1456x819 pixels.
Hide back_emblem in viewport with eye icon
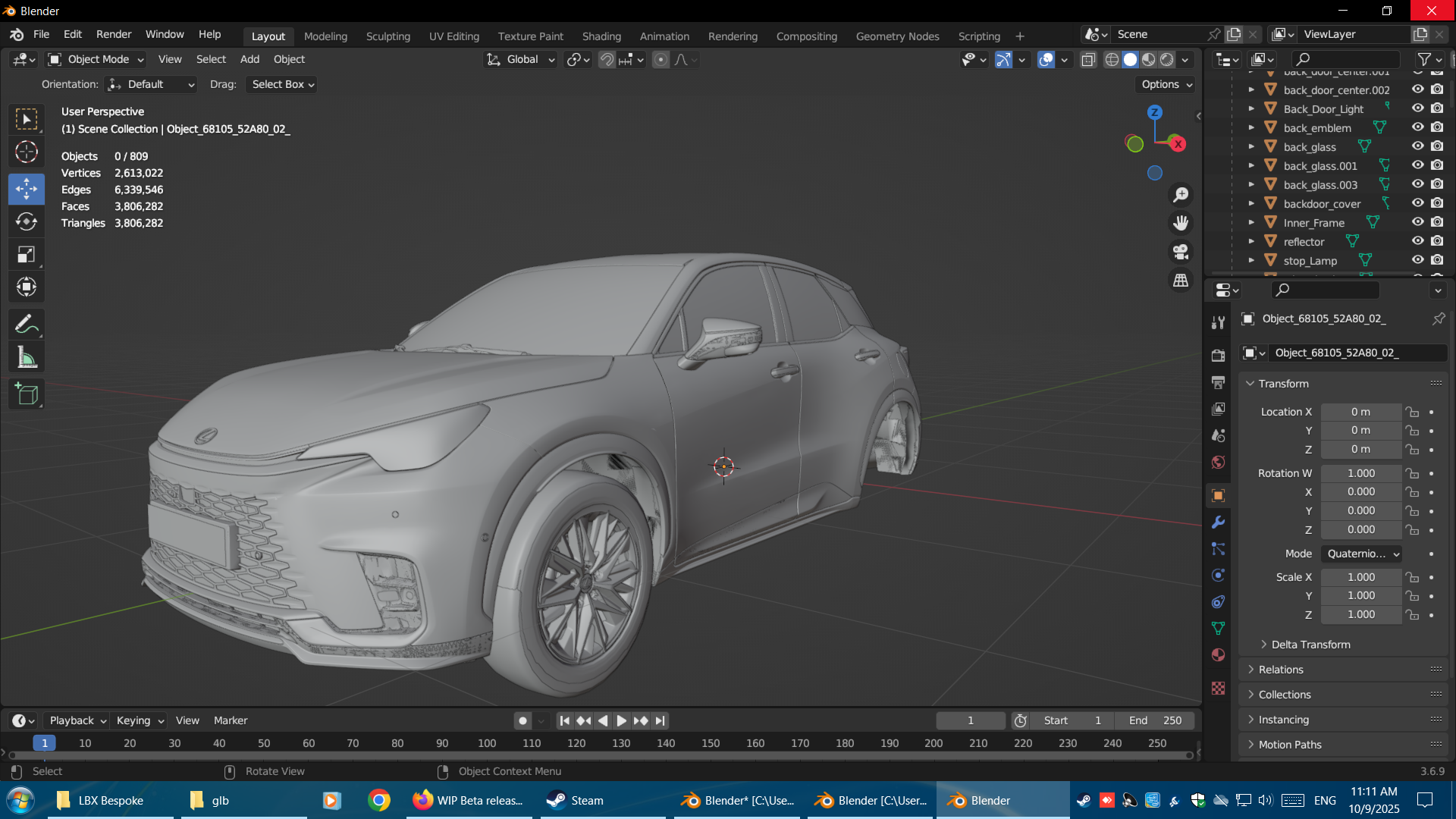(1417, 127)
